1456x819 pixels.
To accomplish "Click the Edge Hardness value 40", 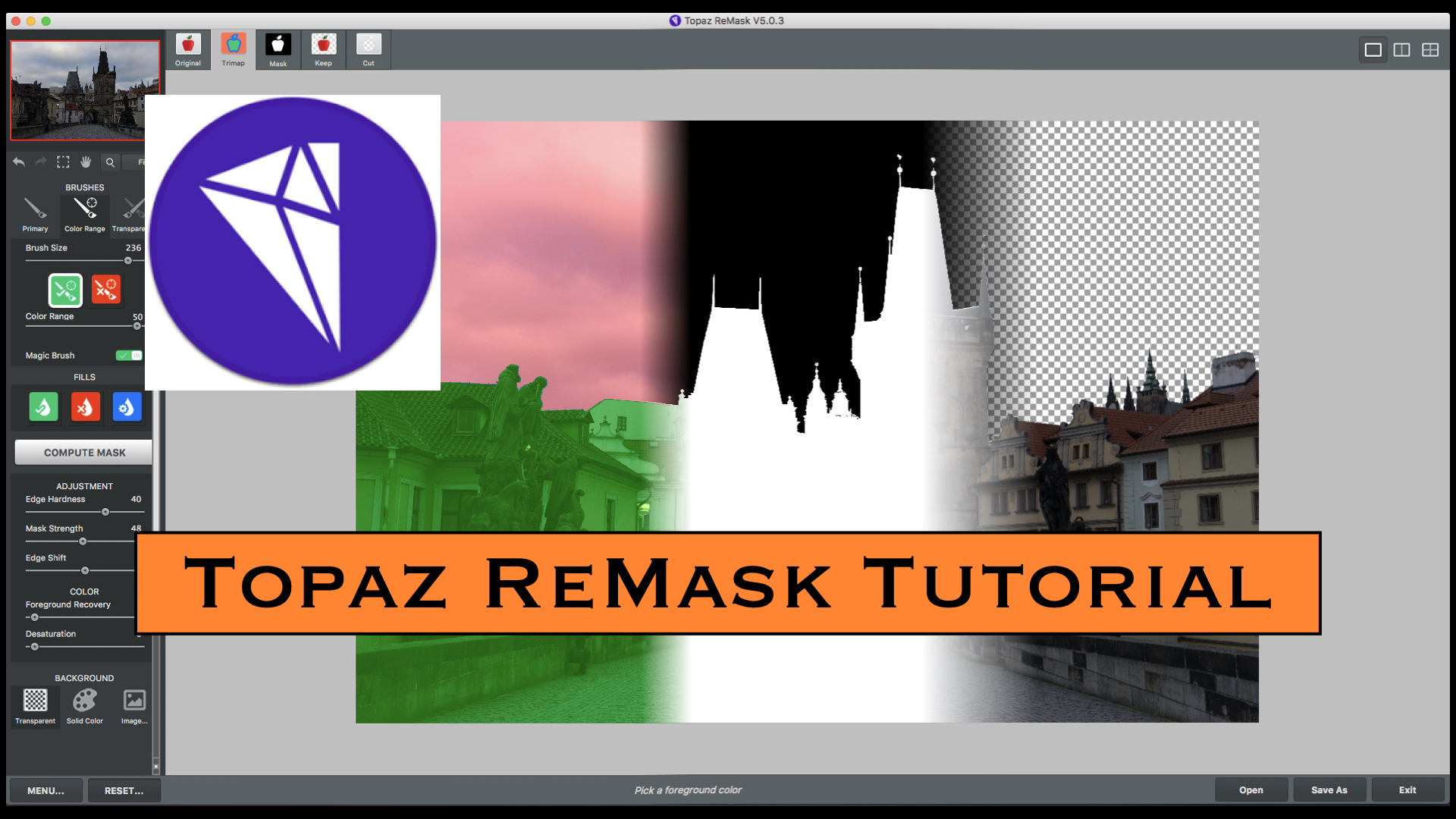I will (x=136, y=499).
